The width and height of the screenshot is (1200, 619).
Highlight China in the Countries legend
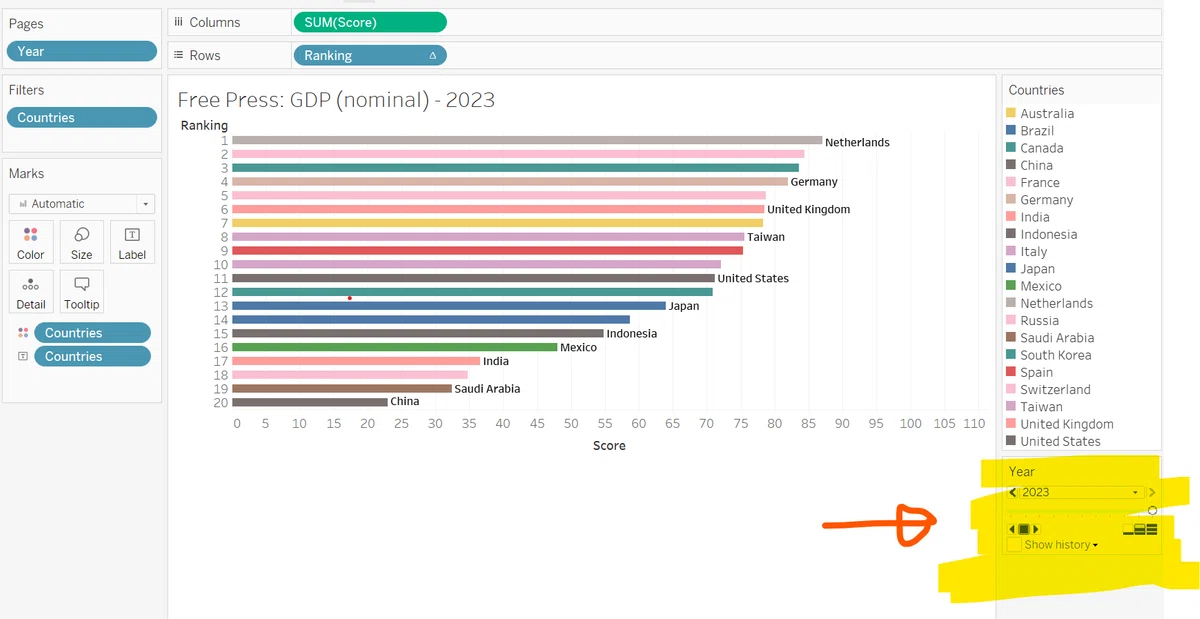point(1036,165)
